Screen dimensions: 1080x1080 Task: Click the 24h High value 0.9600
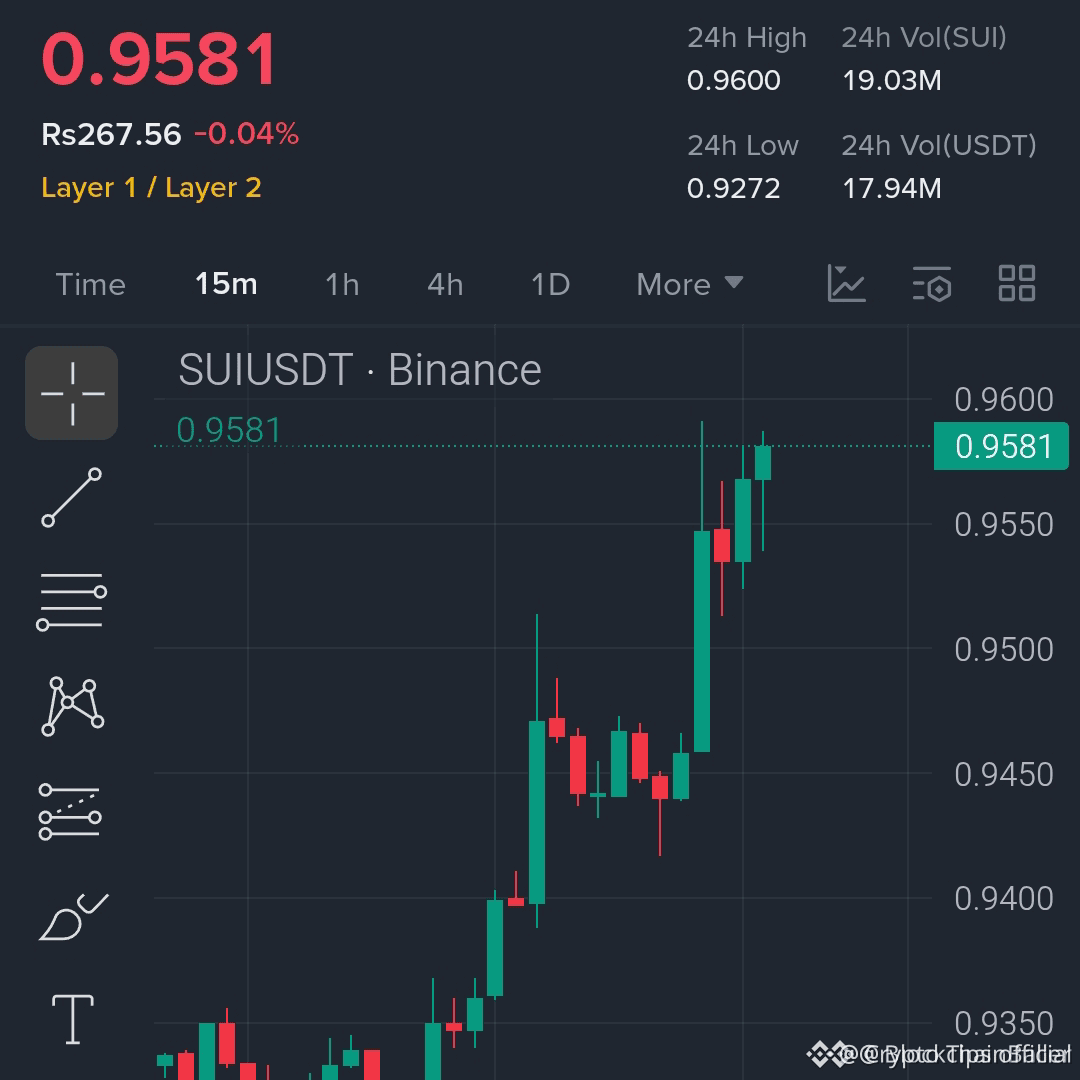click(x=734, y=81)
